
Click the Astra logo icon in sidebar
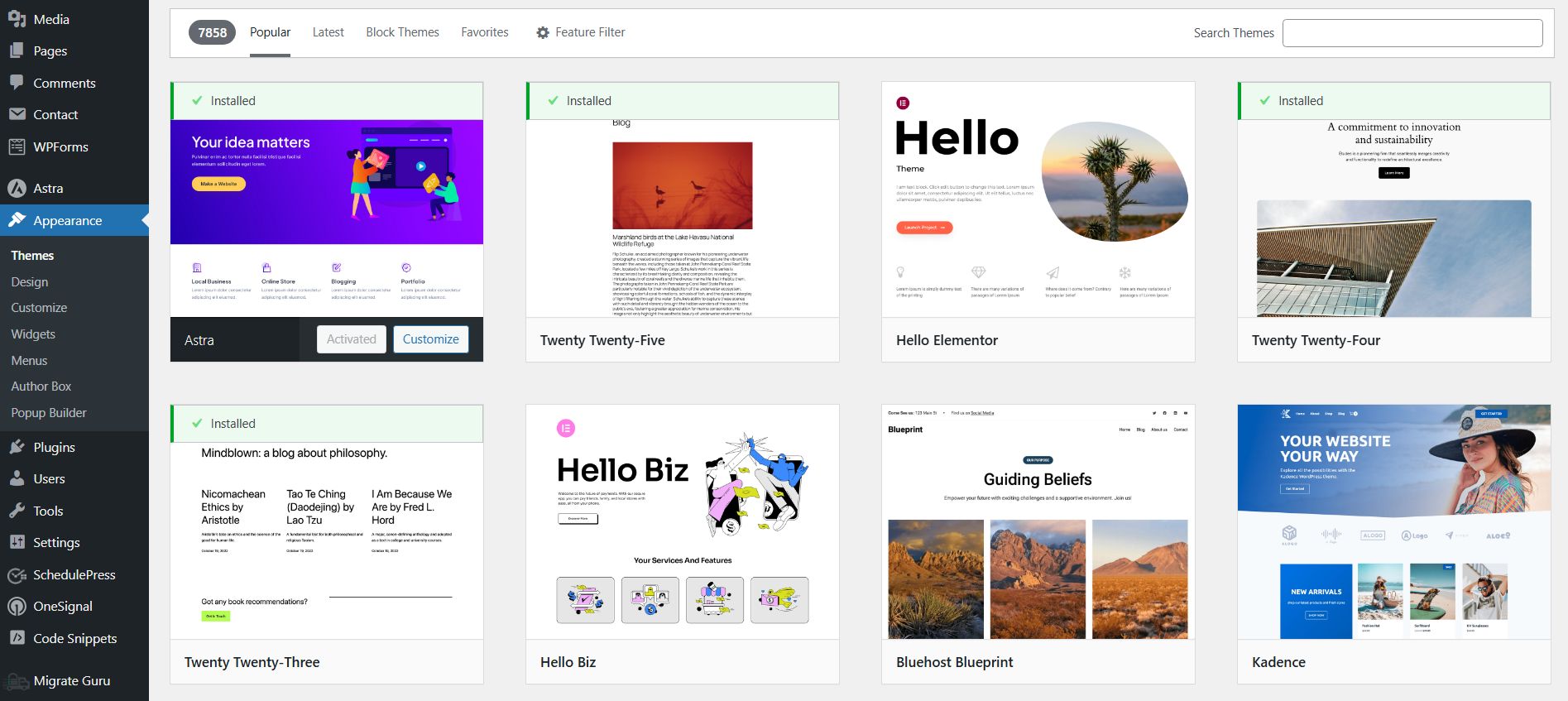pos(17,188)
